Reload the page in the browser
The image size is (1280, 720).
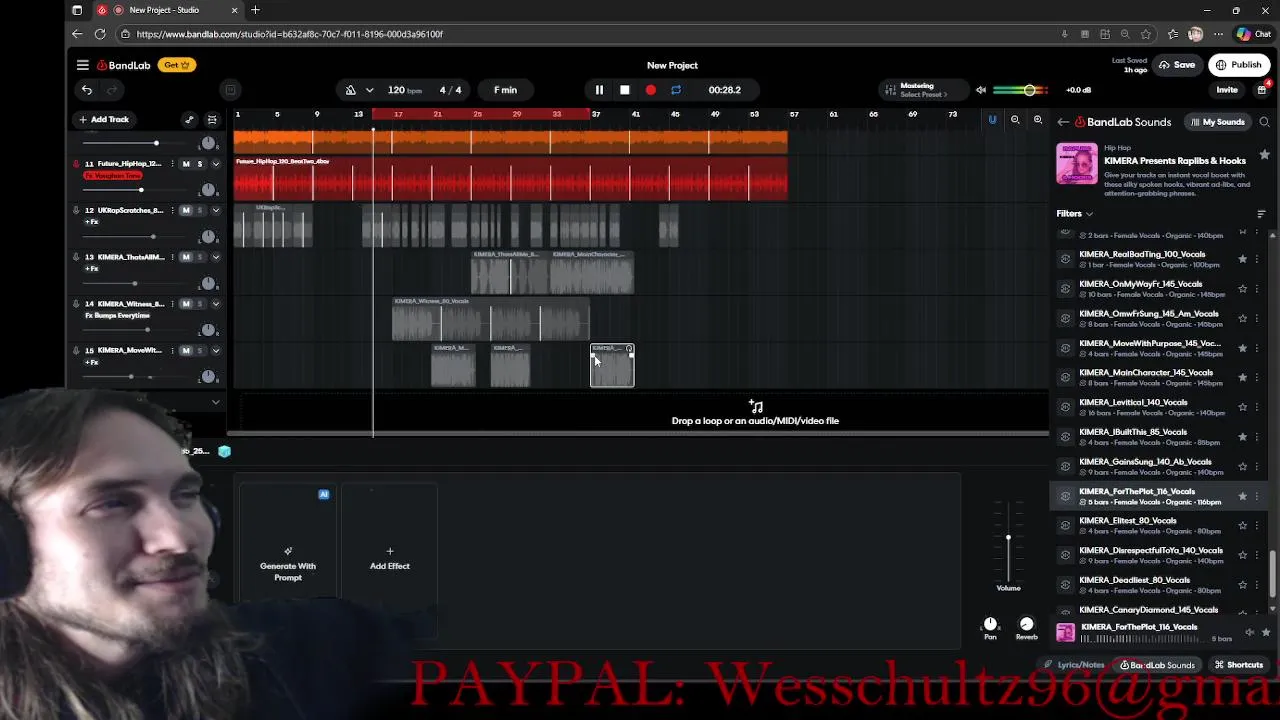pyautogui.click(x=100, y=34)
